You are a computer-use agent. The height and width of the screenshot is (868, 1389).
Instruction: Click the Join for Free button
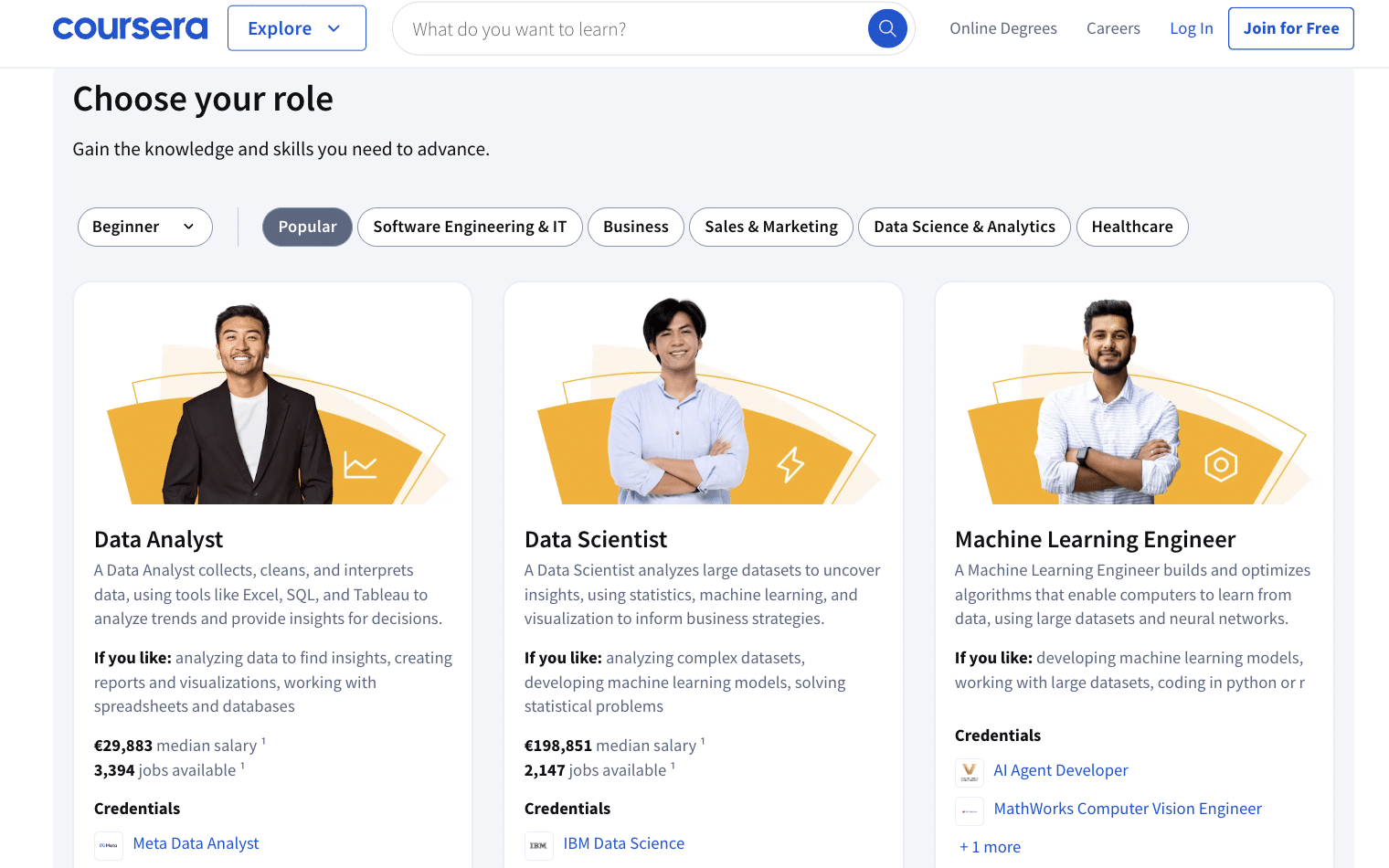[1291, 28]
